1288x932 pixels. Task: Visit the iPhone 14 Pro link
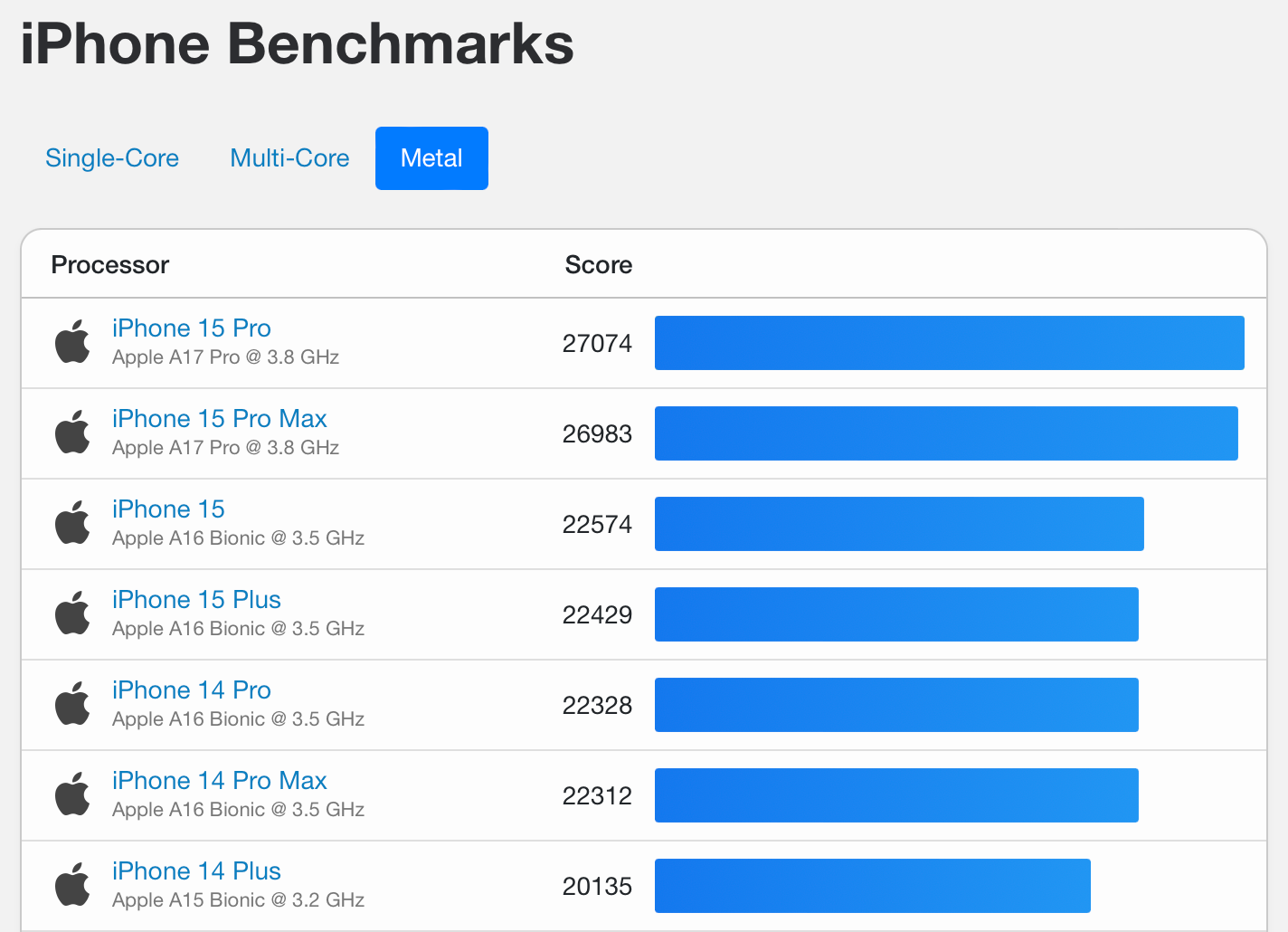(x=192, y=690)
